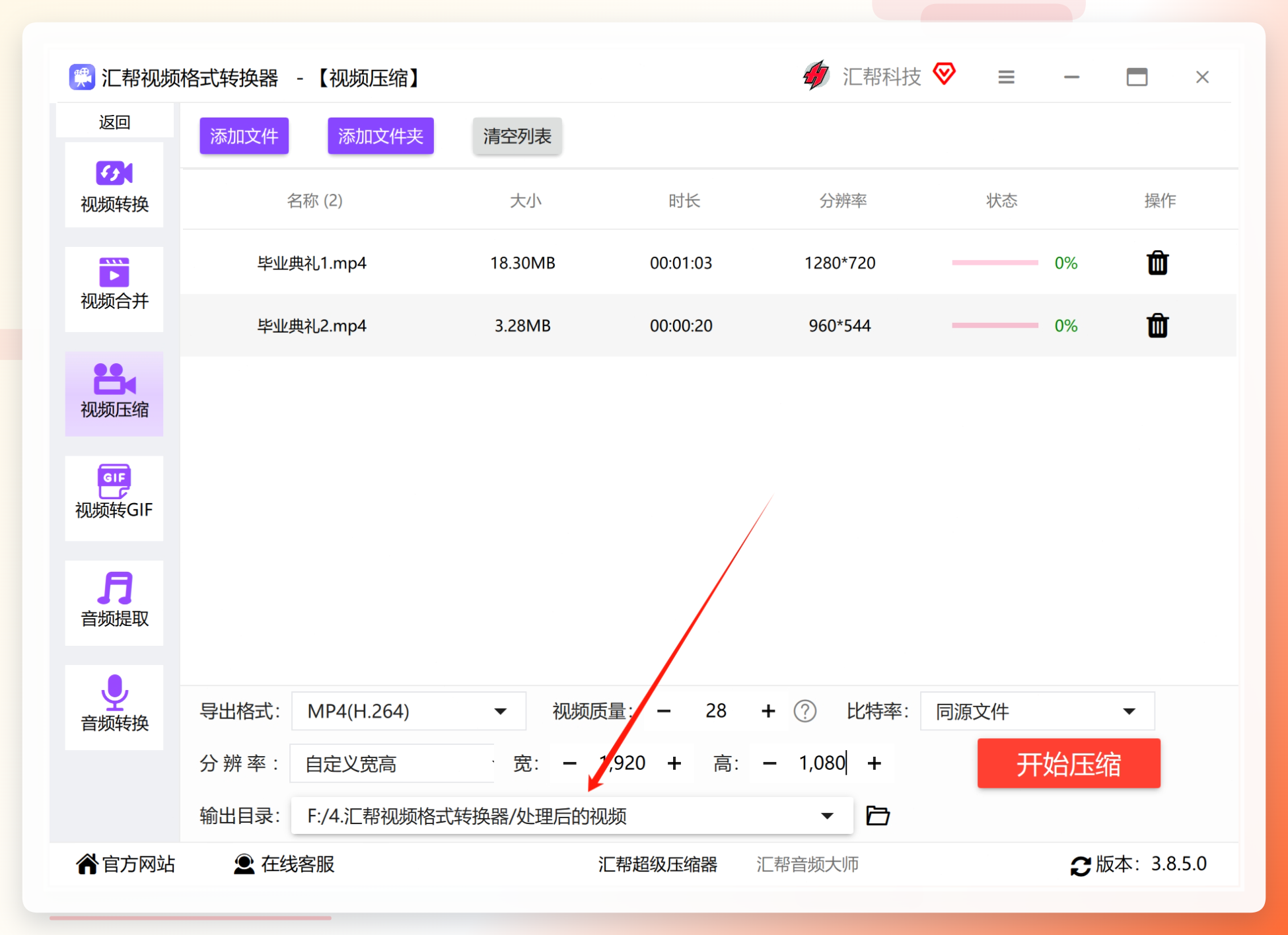The height and width of the screenshot is (935, 1288).
Task: Open the 视频转换 video convert module
Action: pos(114,186)
